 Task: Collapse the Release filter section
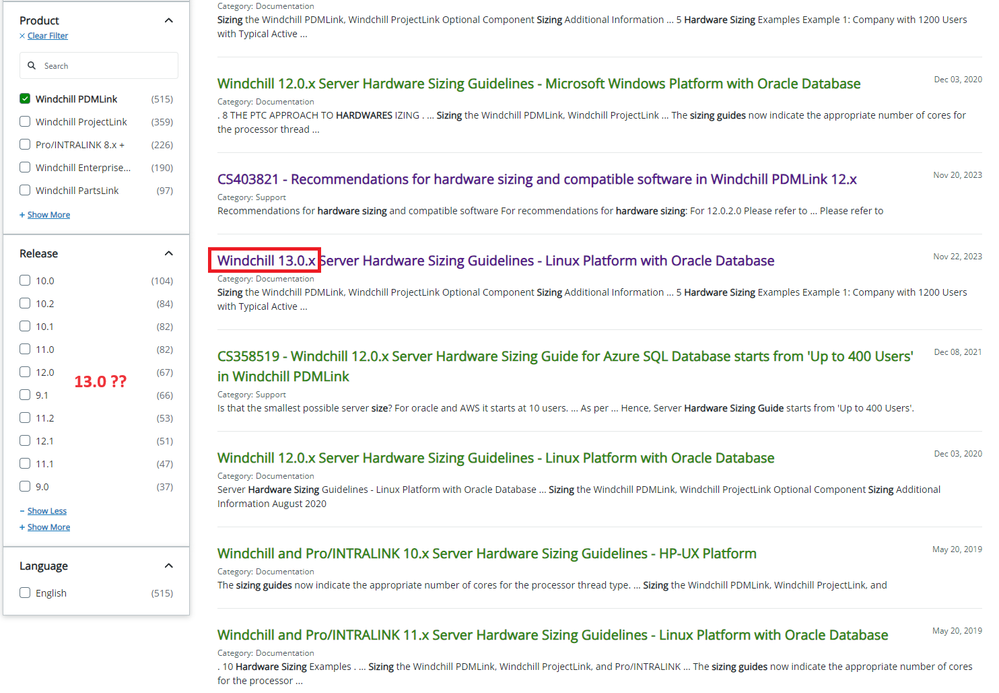tap(168, 254)
